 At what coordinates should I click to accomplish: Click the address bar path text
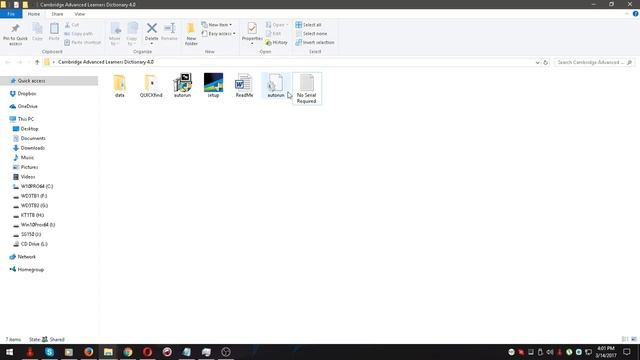coord(106,62)
